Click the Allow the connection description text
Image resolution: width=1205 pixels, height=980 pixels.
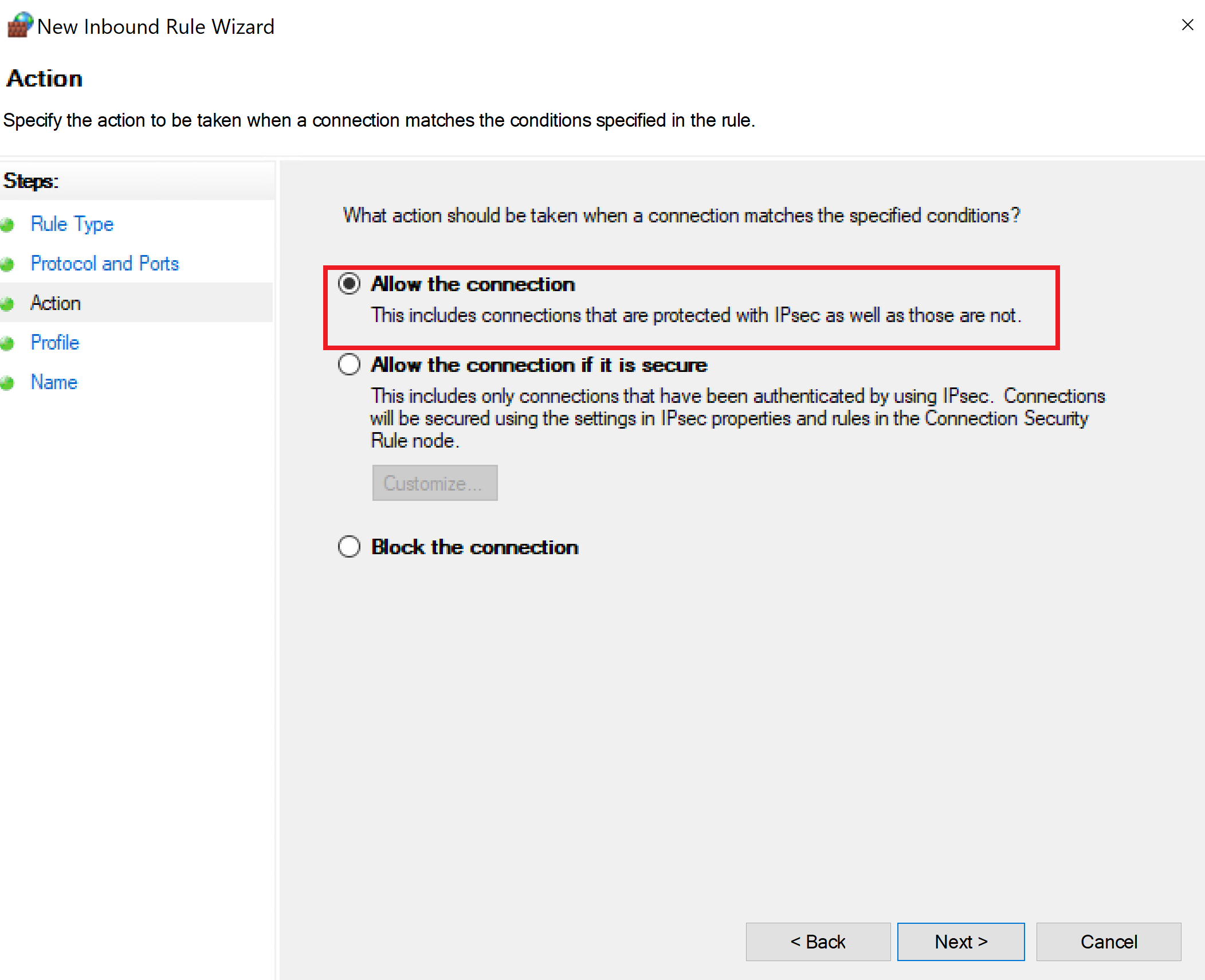click(x=696, y=315)
